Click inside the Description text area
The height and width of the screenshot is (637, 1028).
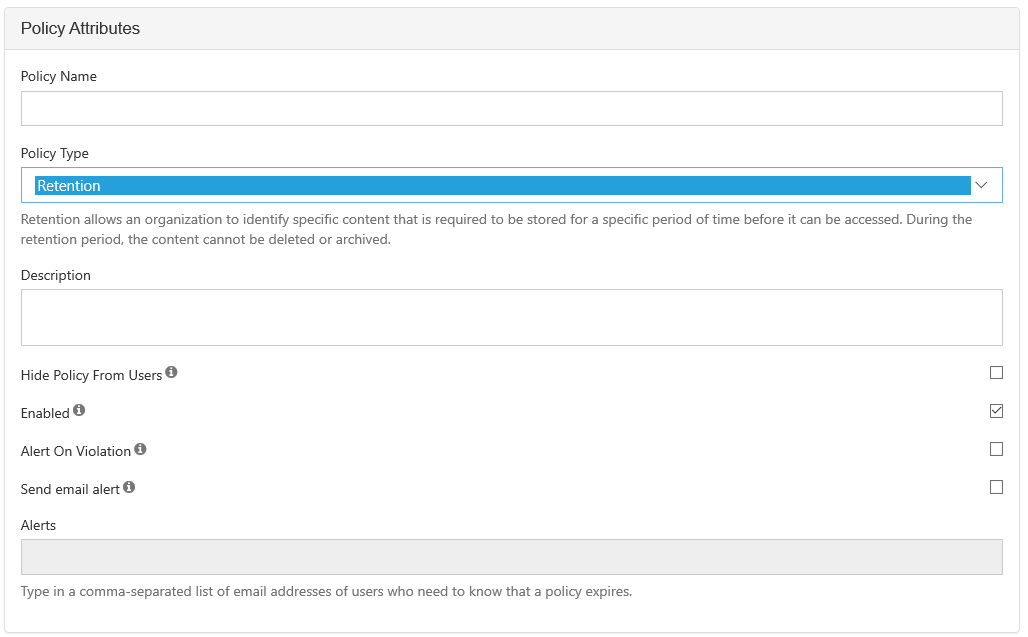point(511,317)
